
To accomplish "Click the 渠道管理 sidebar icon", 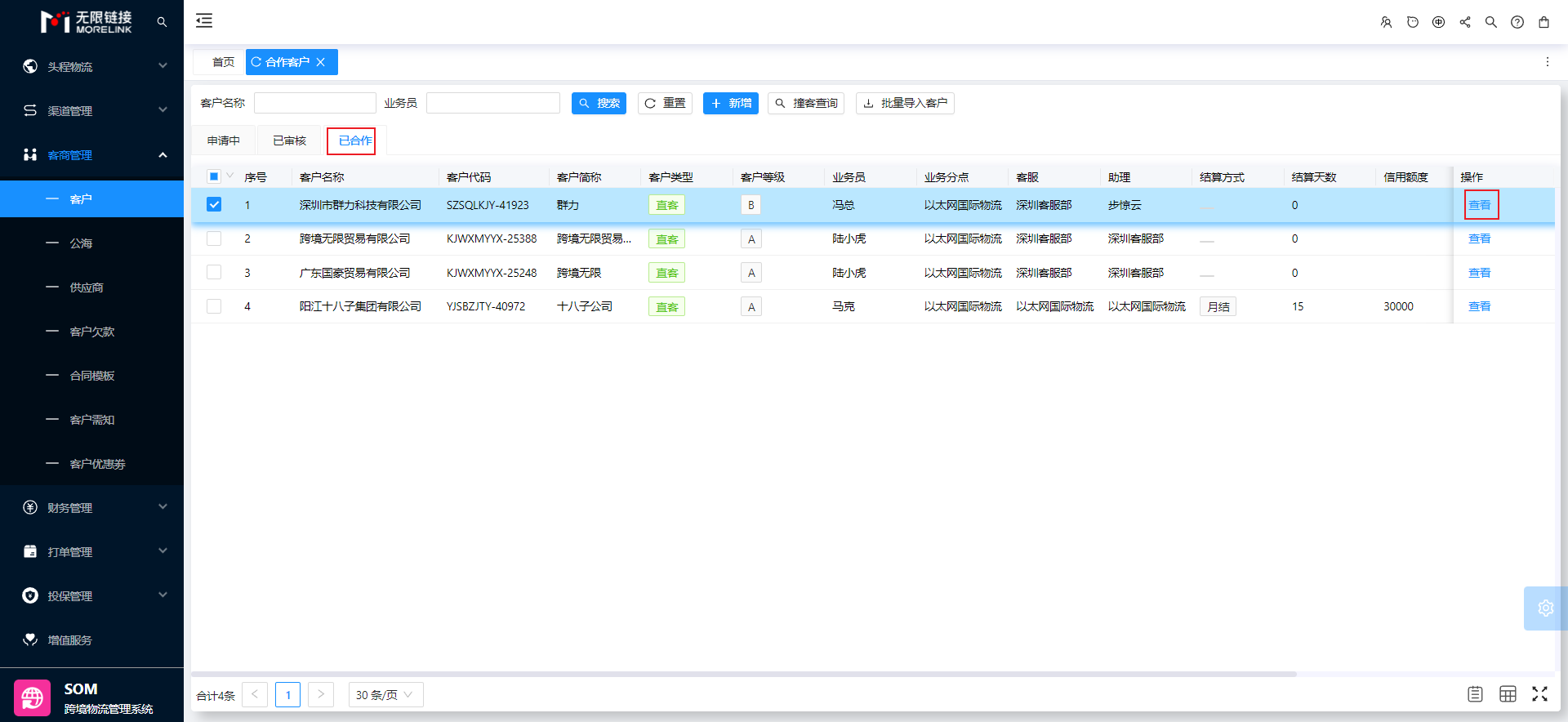I will click(x=30, y=110).
